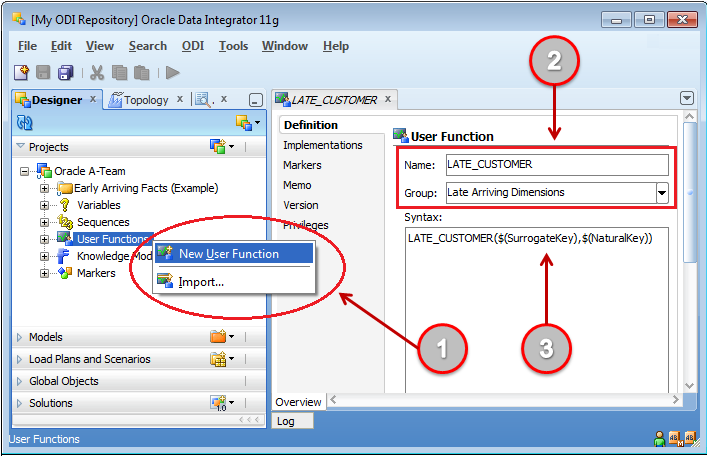Image resolution: width=708 pixels, height=457 pixels.
Task: Expand the Load Plans and Scenarios section
Action: tap(19, 359)
